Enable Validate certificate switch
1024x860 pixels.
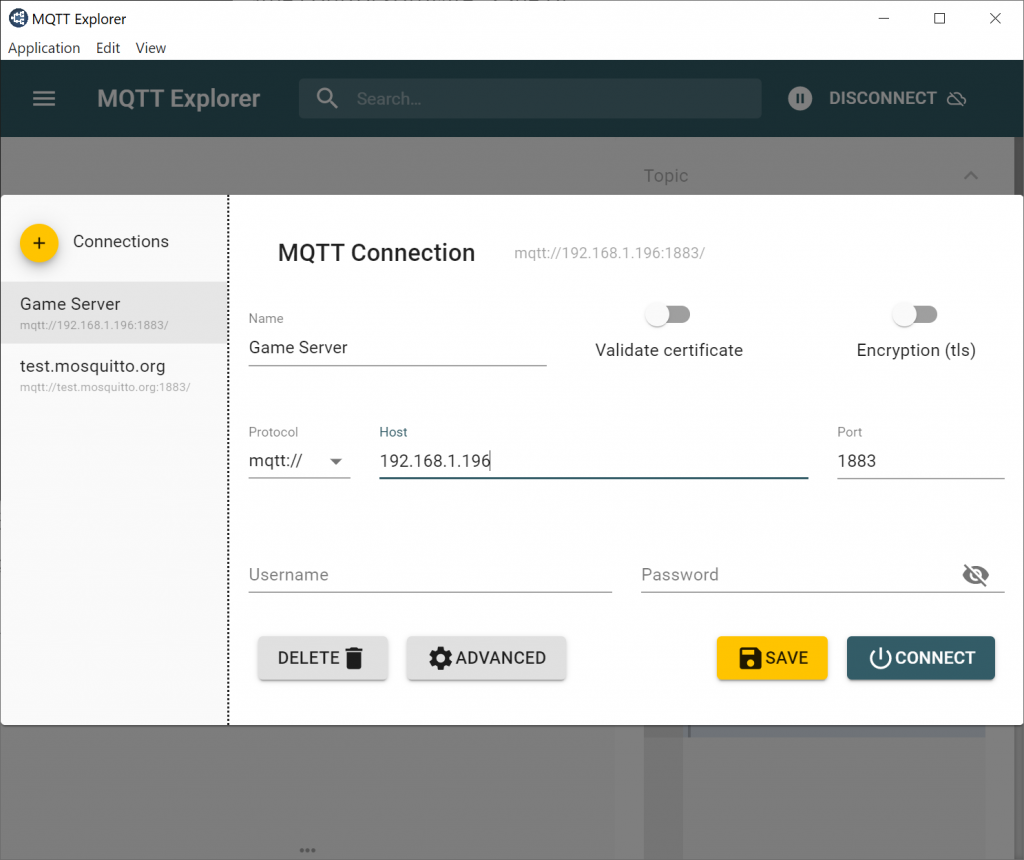pyautogui.click(x=668, y=315)
